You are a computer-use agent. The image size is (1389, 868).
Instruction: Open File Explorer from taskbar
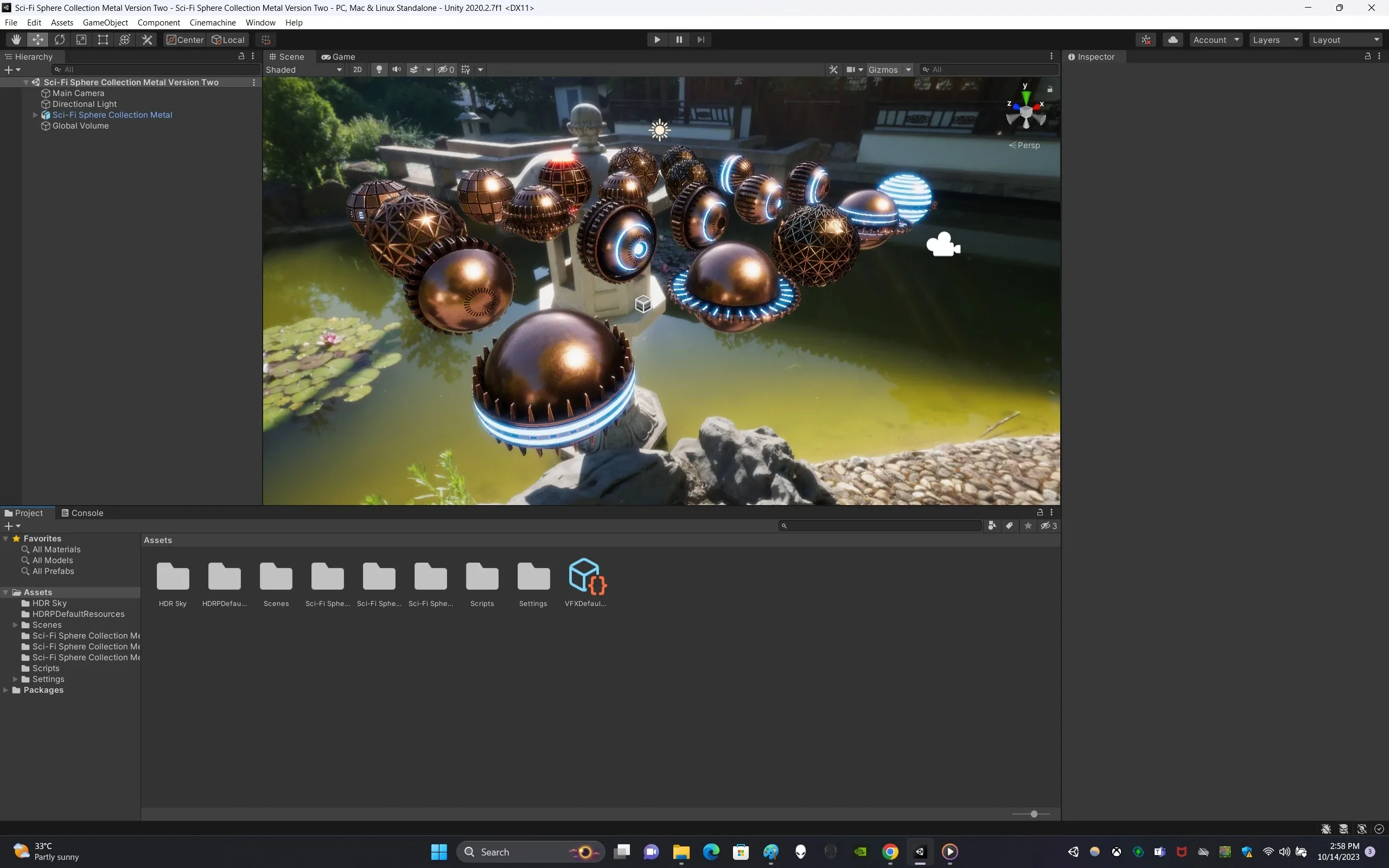pyautogui.click(x=681, y=851)
